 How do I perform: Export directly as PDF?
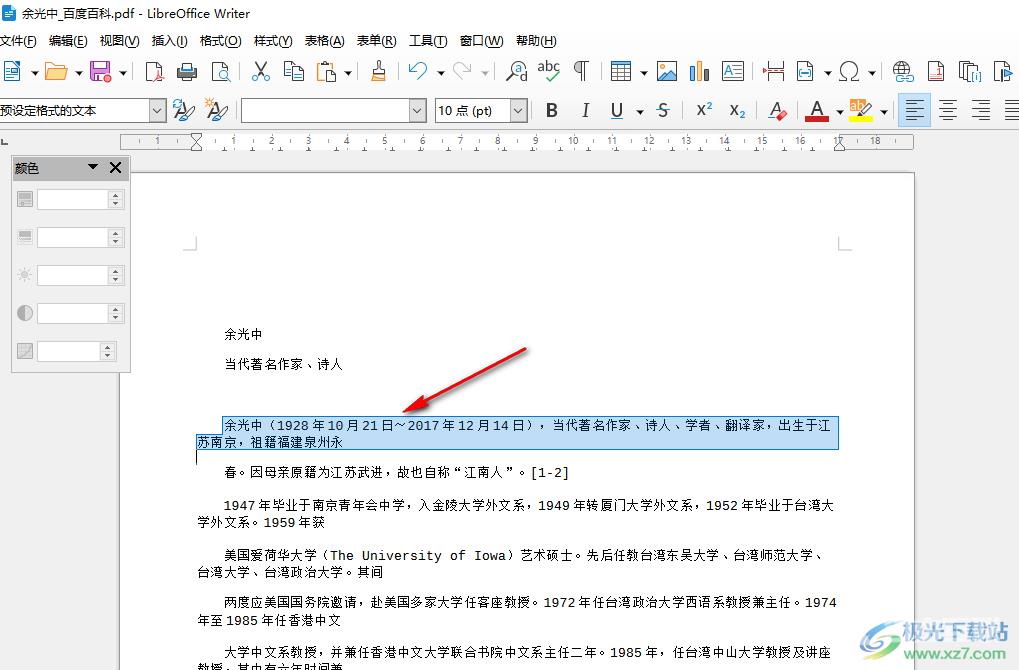[x=155, y=71]
